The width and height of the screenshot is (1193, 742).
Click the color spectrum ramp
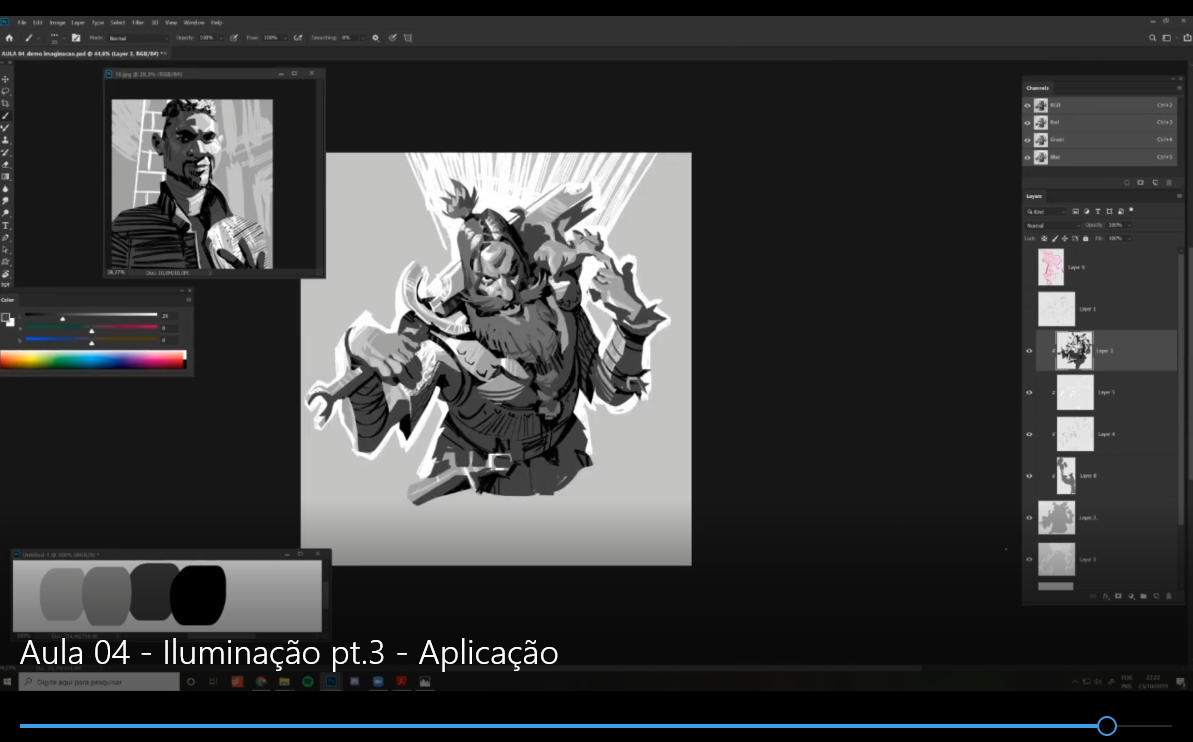[x=92, y=359]
